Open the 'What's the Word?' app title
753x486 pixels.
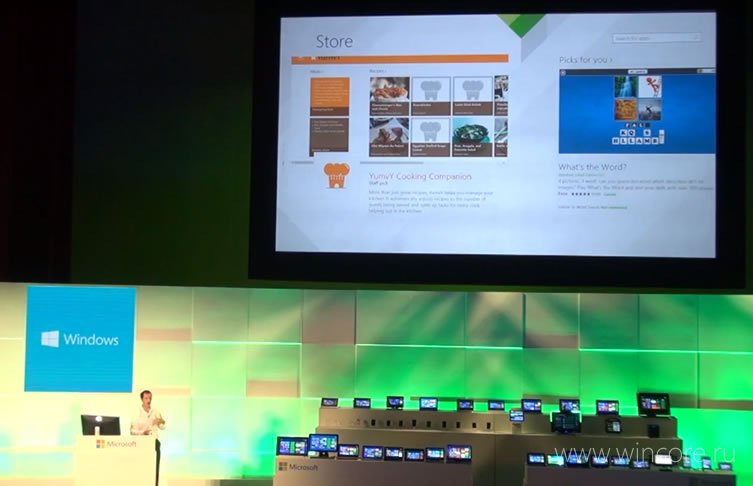[592, 167]
